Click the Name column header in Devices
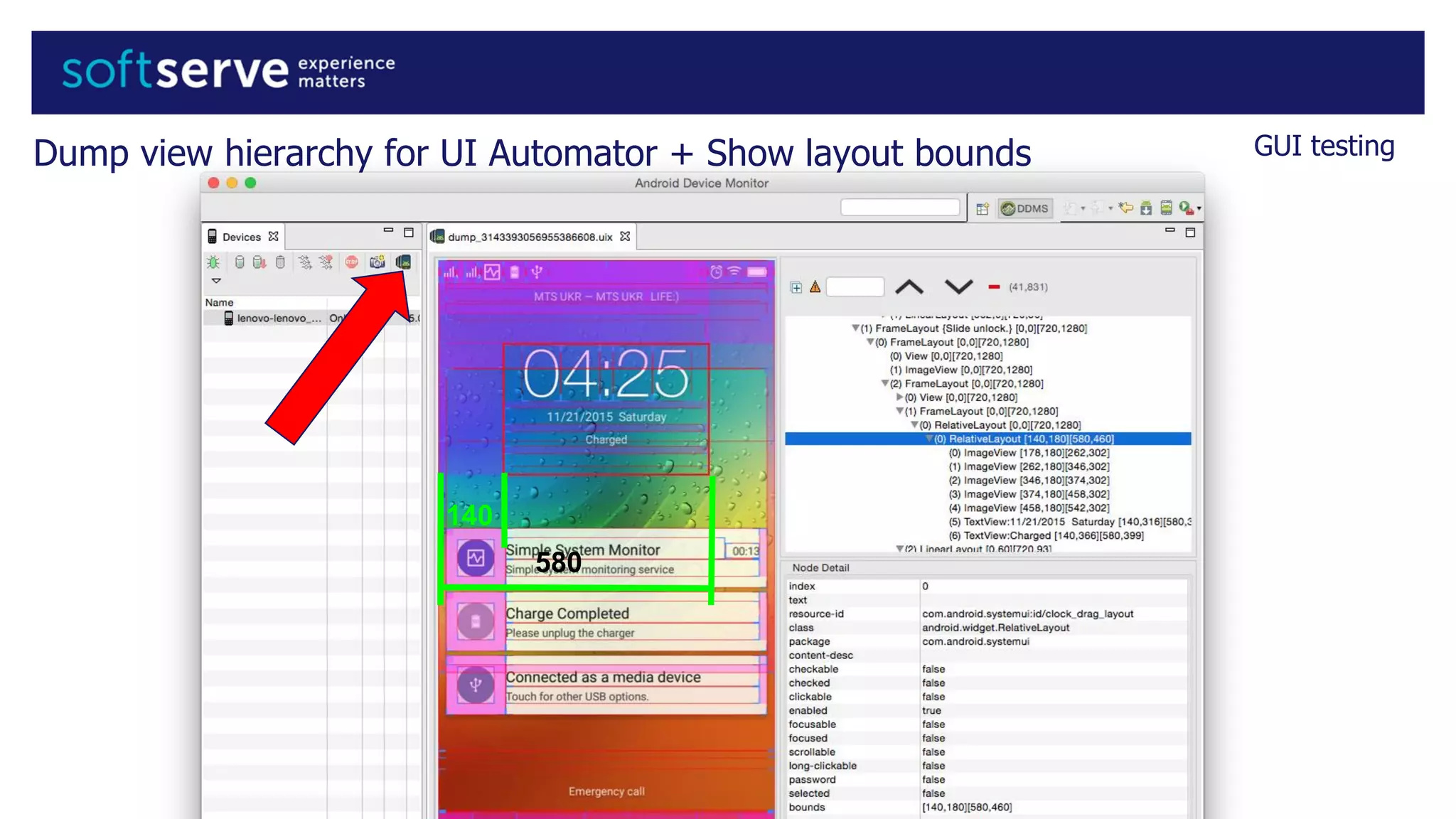This screenshot has width=1456, height=819. click(219, 302)
